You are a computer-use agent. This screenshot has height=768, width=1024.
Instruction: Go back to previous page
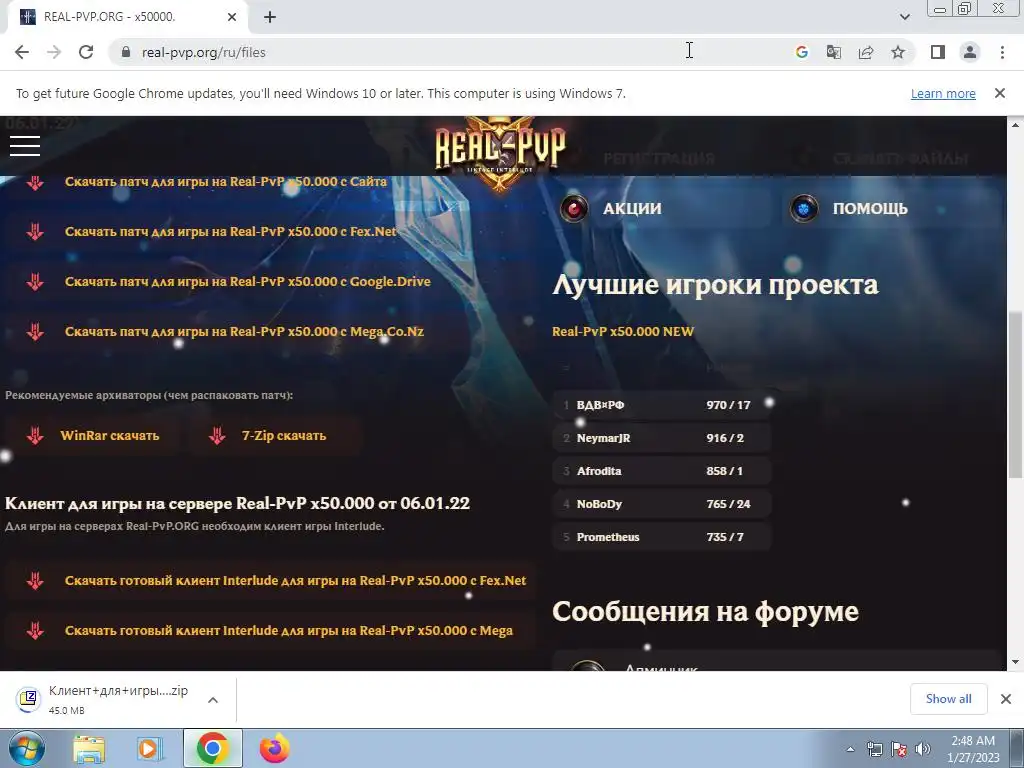(x=22, y=52)
